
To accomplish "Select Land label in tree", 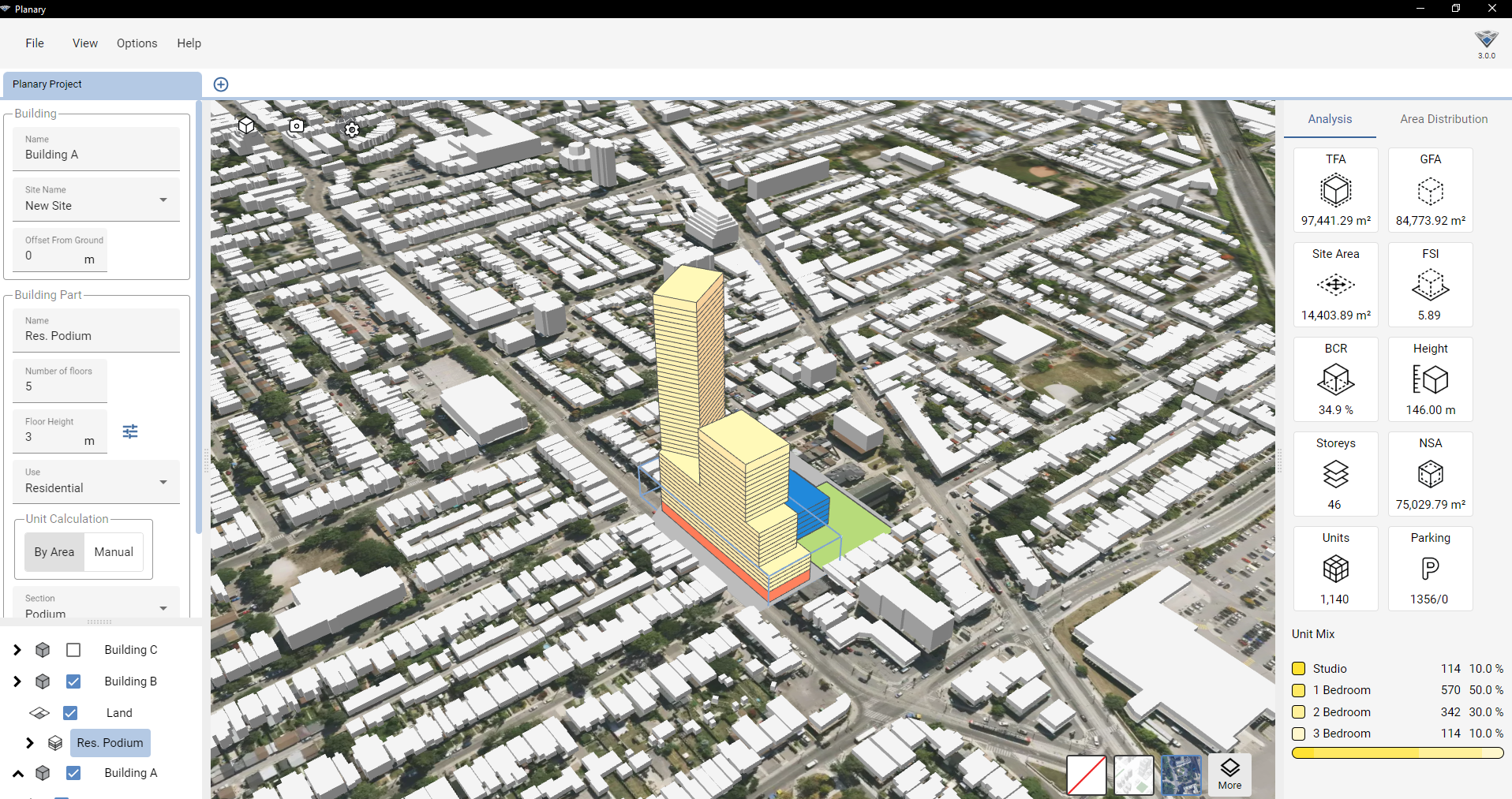I will click(x=119, y=713).
